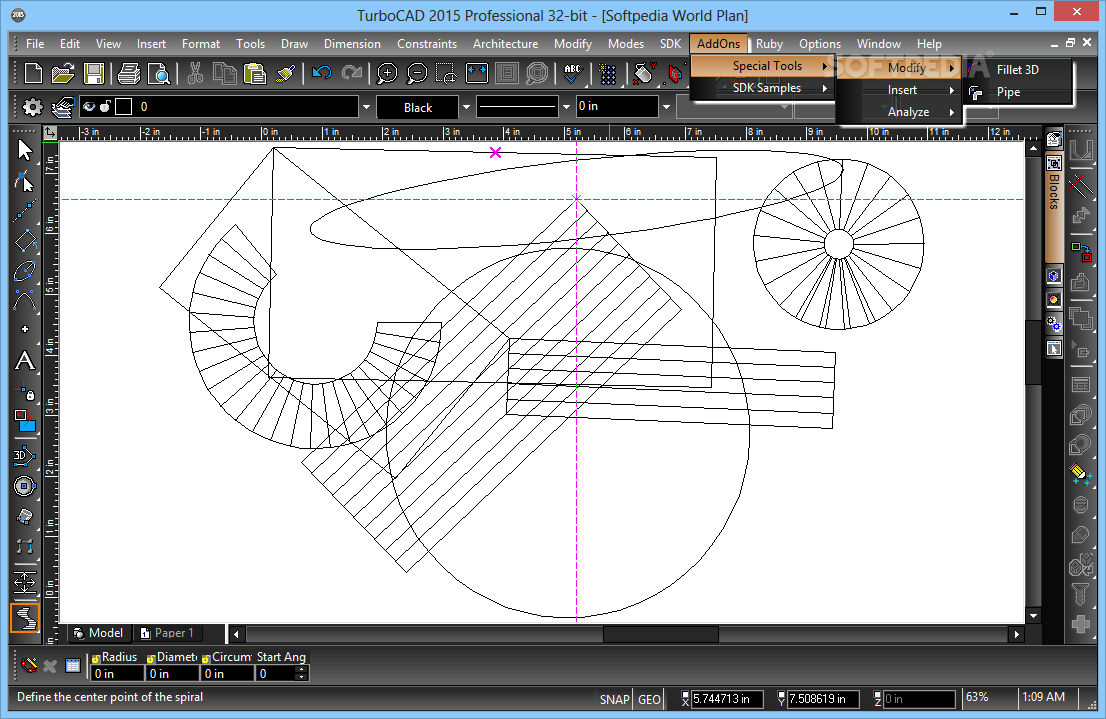
Task: Click the line style preview sample
Action: click(517, 107)
